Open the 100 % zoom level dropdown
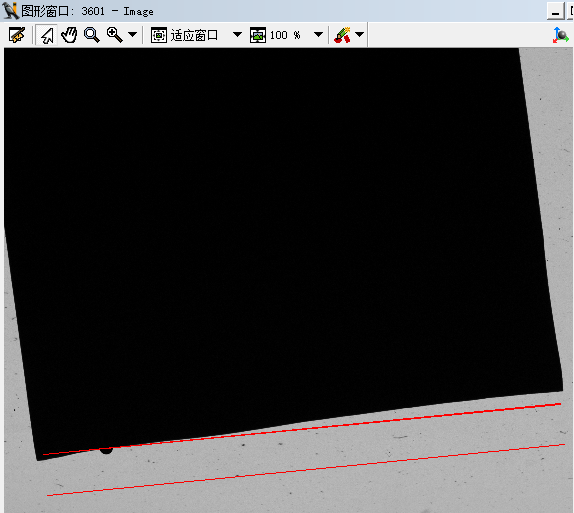 coord(318,35)
